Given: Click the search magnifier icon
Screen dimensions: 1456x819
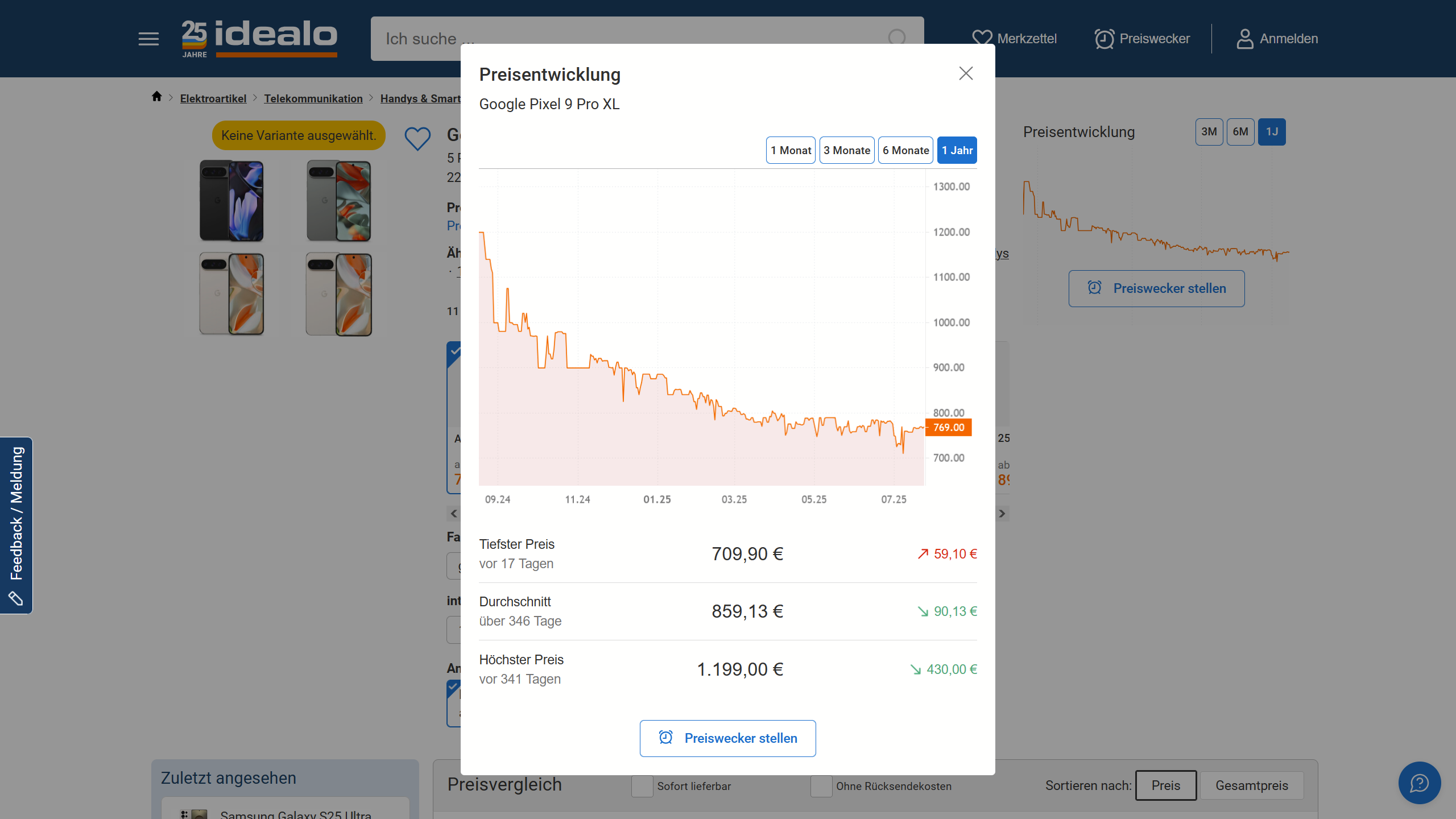Looking at the screenshot, I should click(x=897, y=38).
